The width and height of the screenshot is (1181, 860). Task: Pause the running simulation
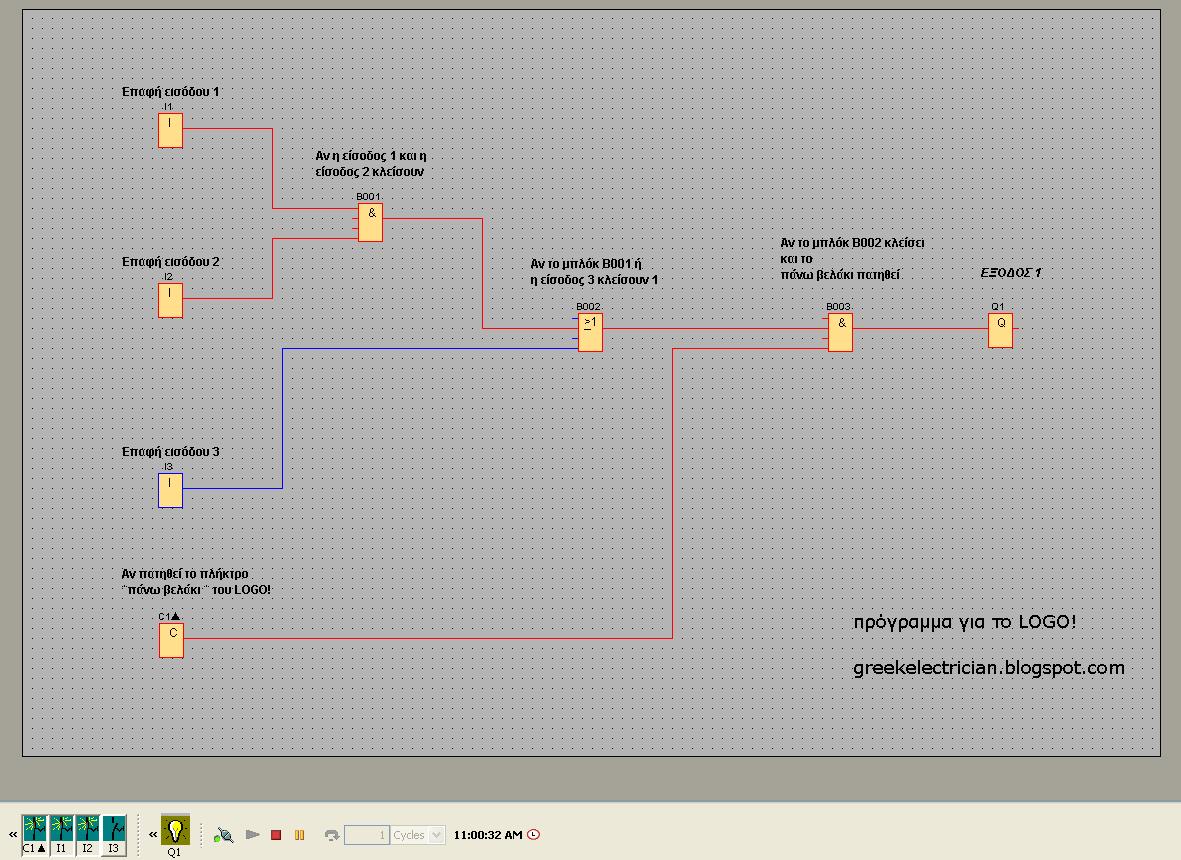click(299, 833)
